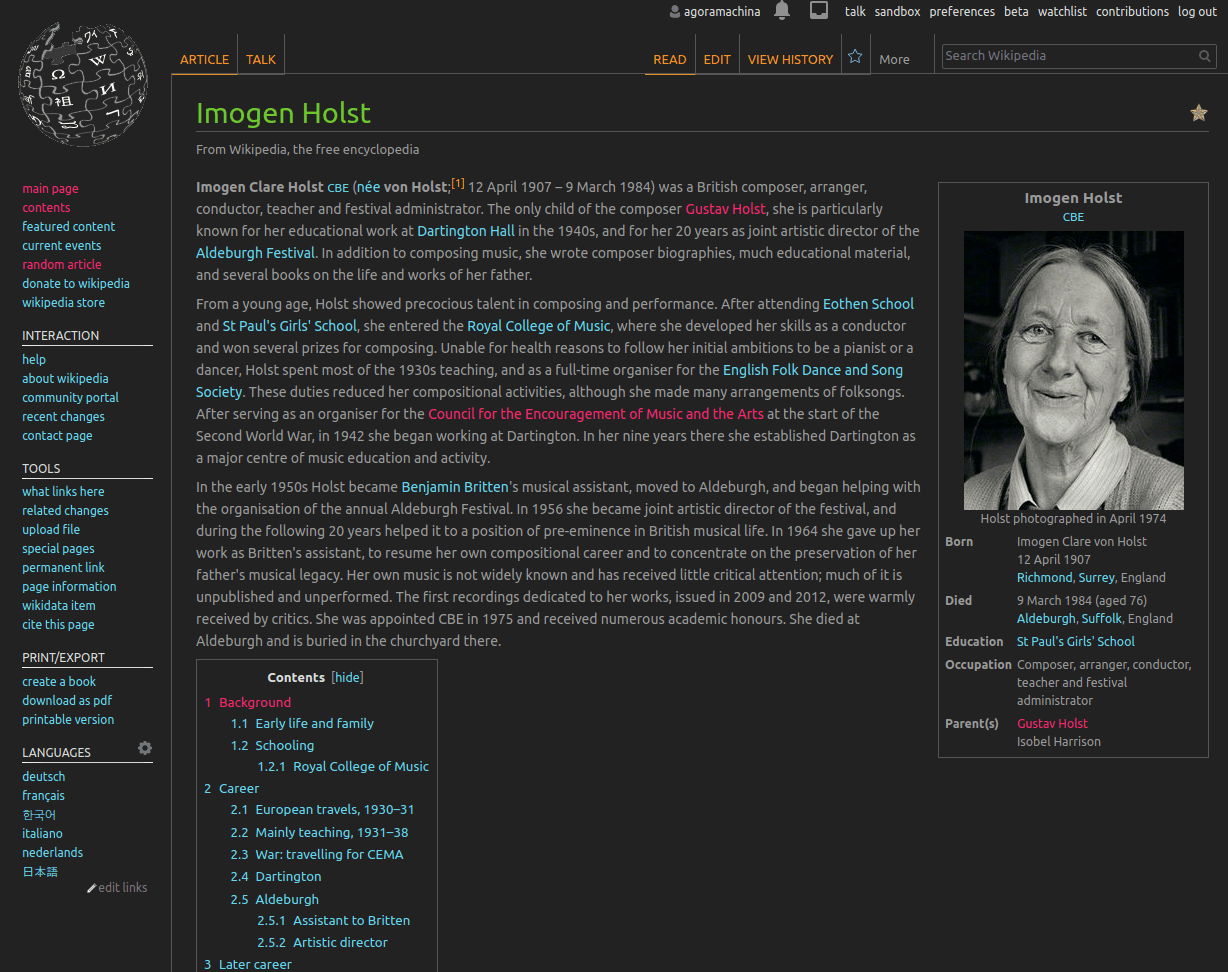Open the View History tab
Screen dimensions: 1228x972
790,59
